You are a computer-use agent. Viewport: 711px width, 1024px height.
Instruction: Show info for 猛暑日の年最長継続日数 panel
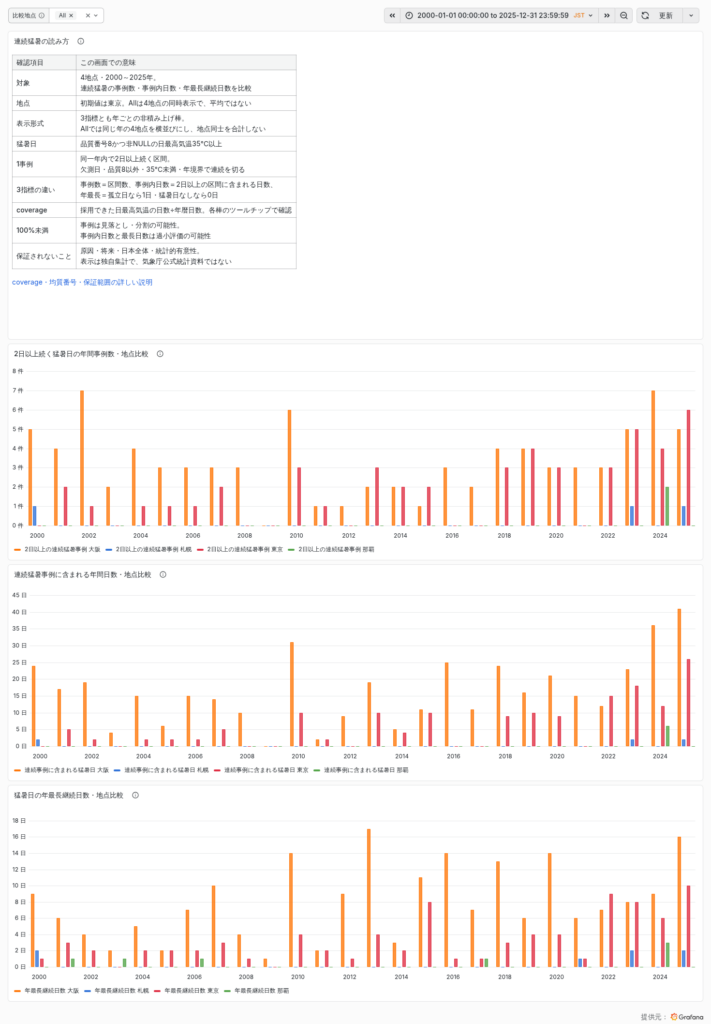(x=135, y=795)
